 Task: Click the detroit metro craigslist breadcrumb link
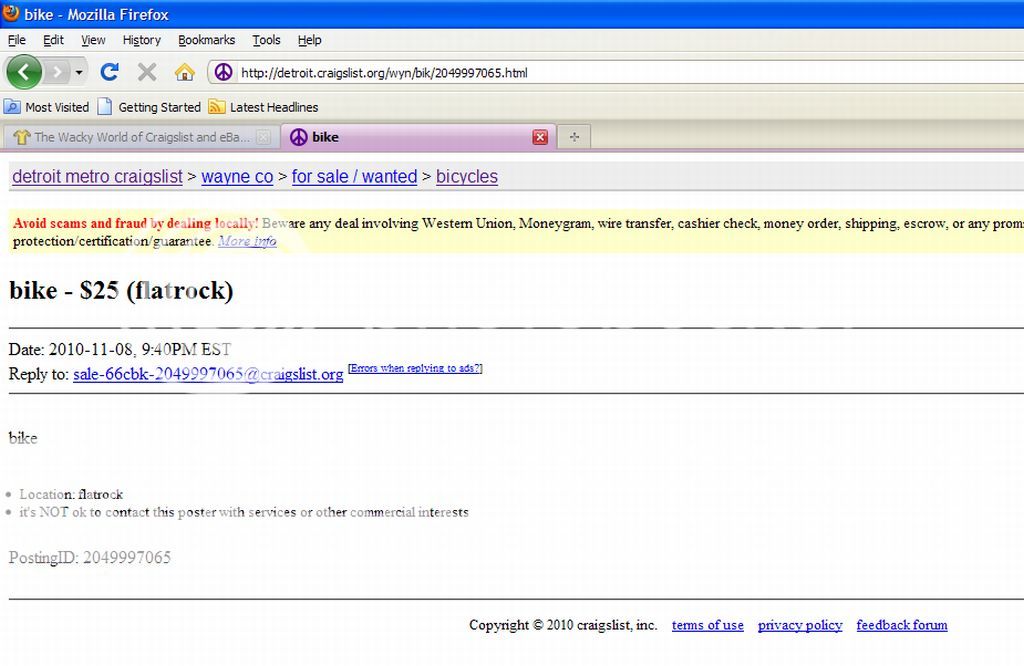97,177
